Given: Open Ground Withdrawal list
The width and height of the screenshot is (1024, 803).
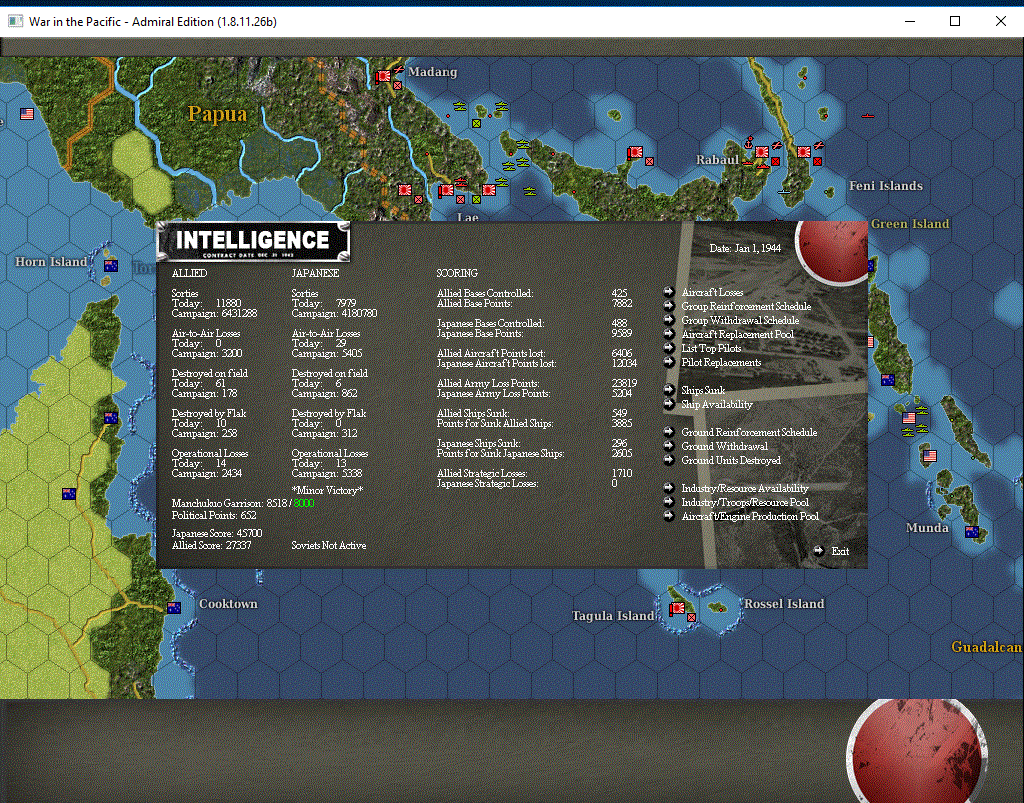Looking at the screenshot, I should click(x=724, y=447).
